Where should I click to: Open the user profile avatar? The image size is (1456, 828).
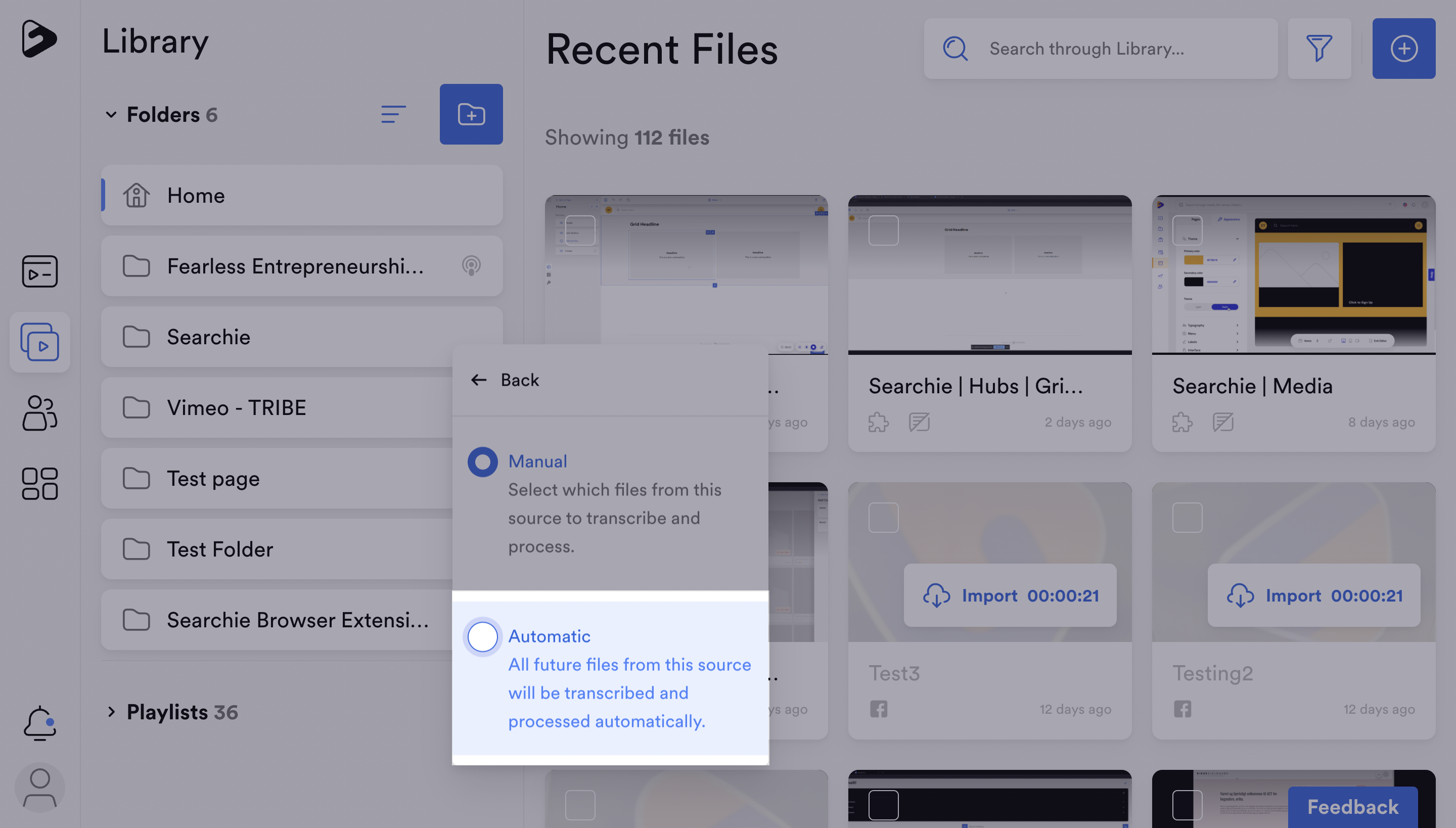tap(39, 788)
